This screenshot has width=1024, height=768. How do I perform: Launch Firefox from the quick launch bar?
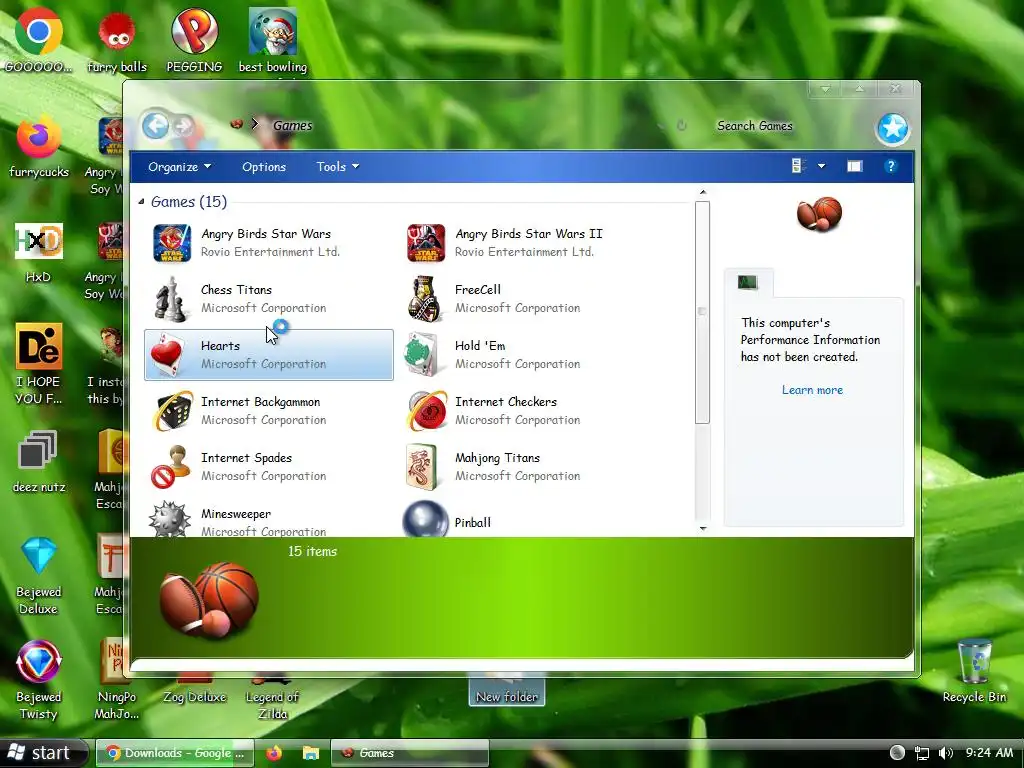274,753
